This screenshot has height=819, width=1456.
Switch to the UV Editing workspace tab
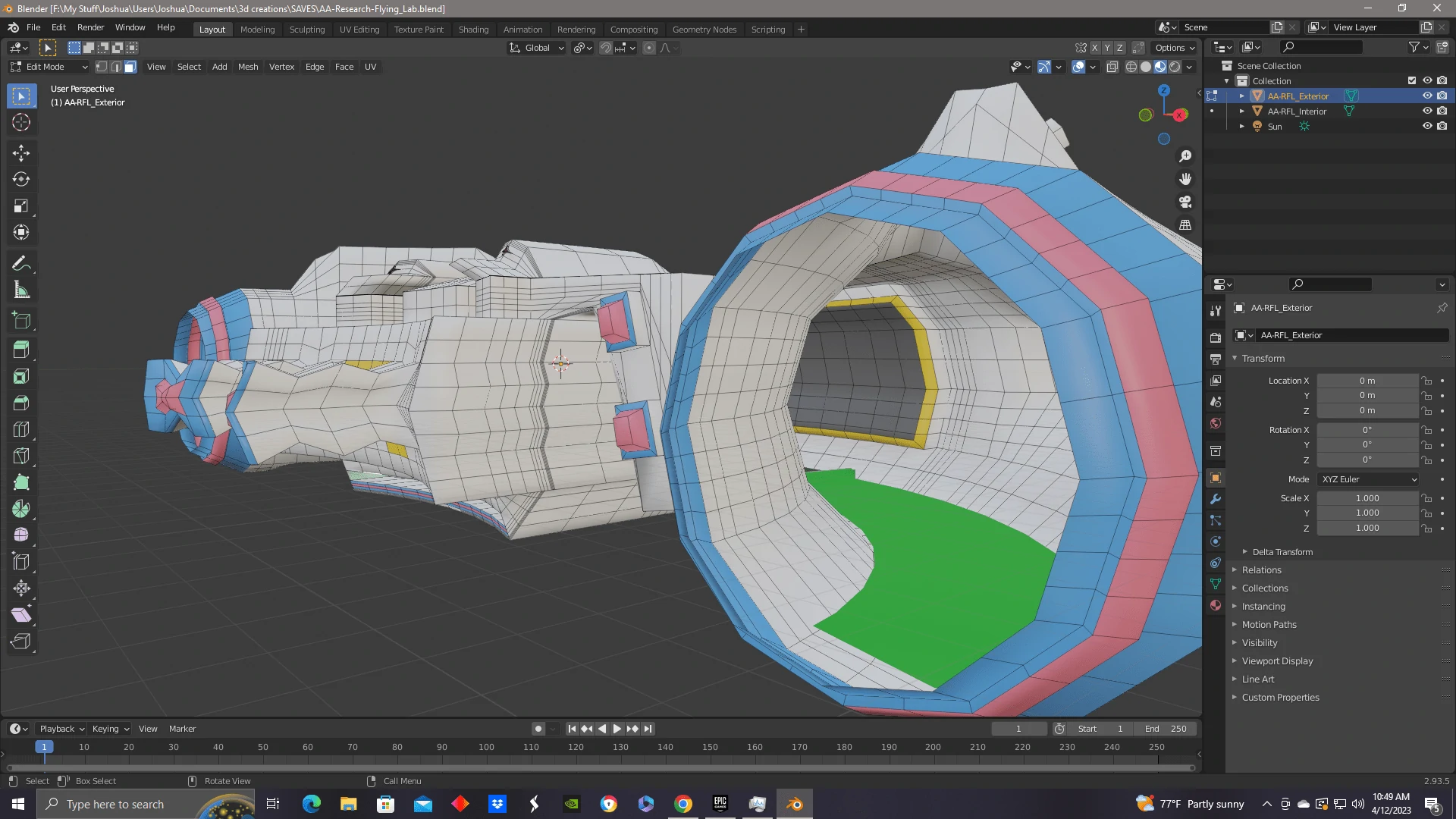point(359,30)
